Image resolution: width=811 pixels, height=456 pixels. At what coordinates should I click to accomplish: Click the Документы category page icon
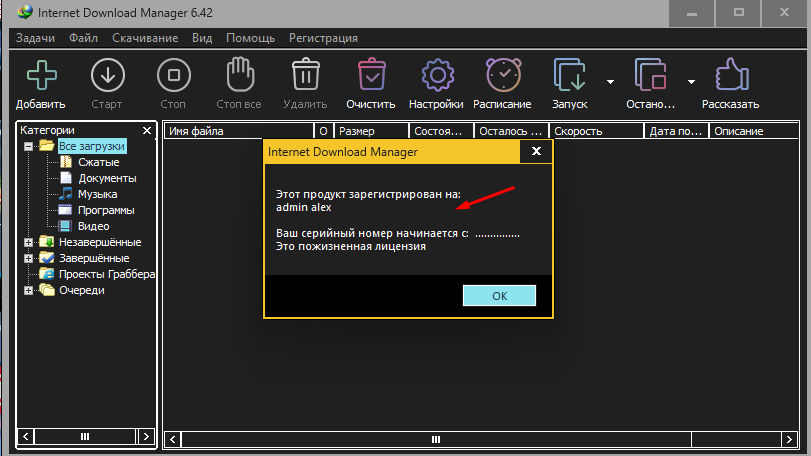pos(66,178)
